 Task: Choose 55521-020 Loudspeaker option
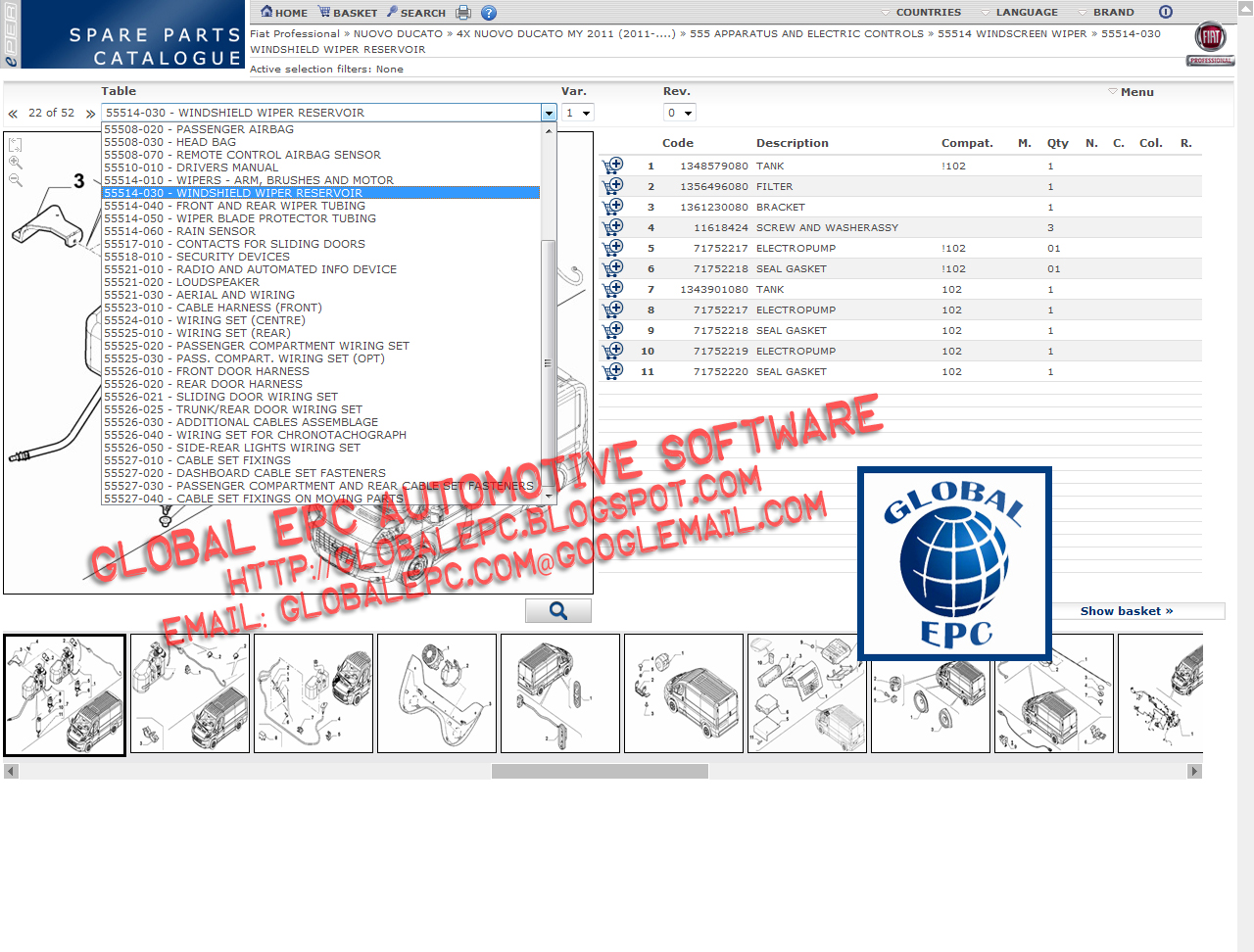point(321,282)
